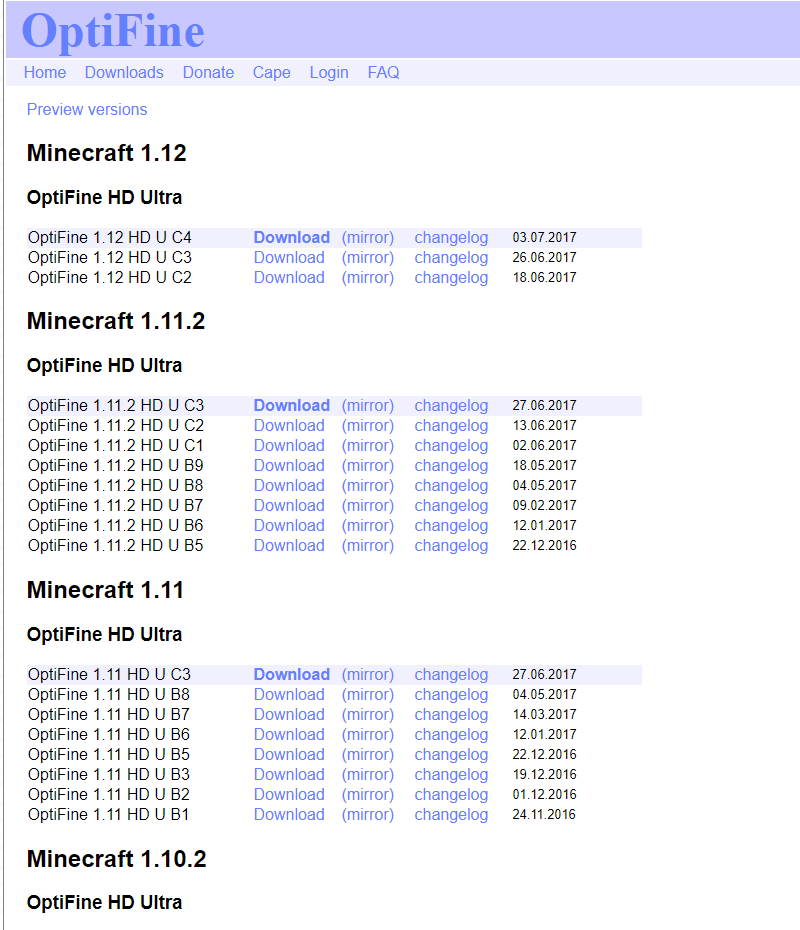View changelog for OptiFine 1.12 HD U C2

451,278
